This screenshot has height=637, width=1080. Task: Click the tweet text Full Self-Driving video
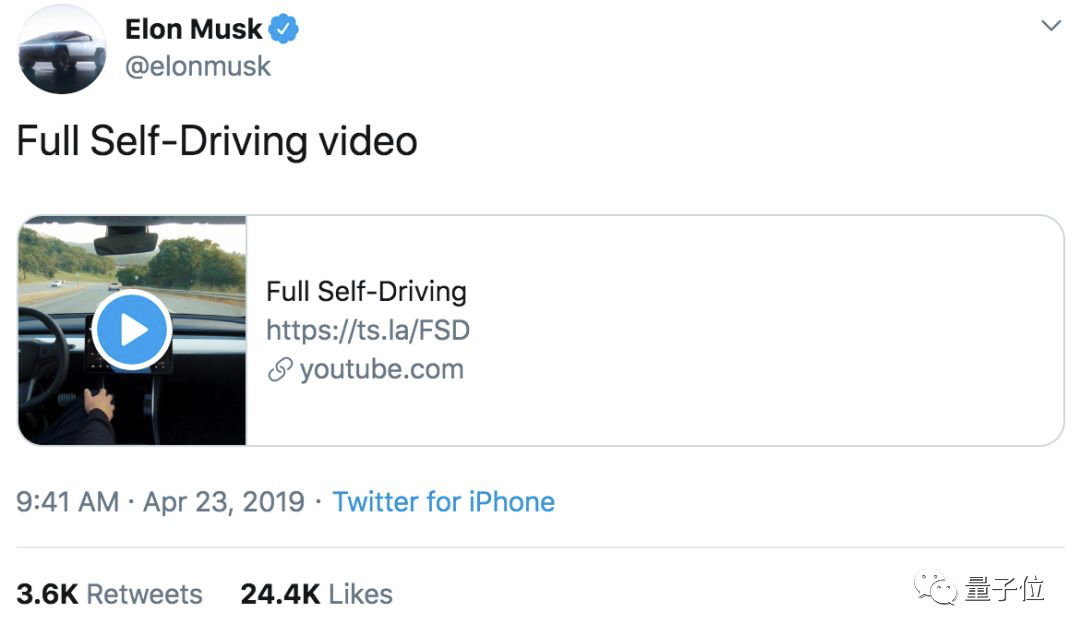click(x=216, y=141)
